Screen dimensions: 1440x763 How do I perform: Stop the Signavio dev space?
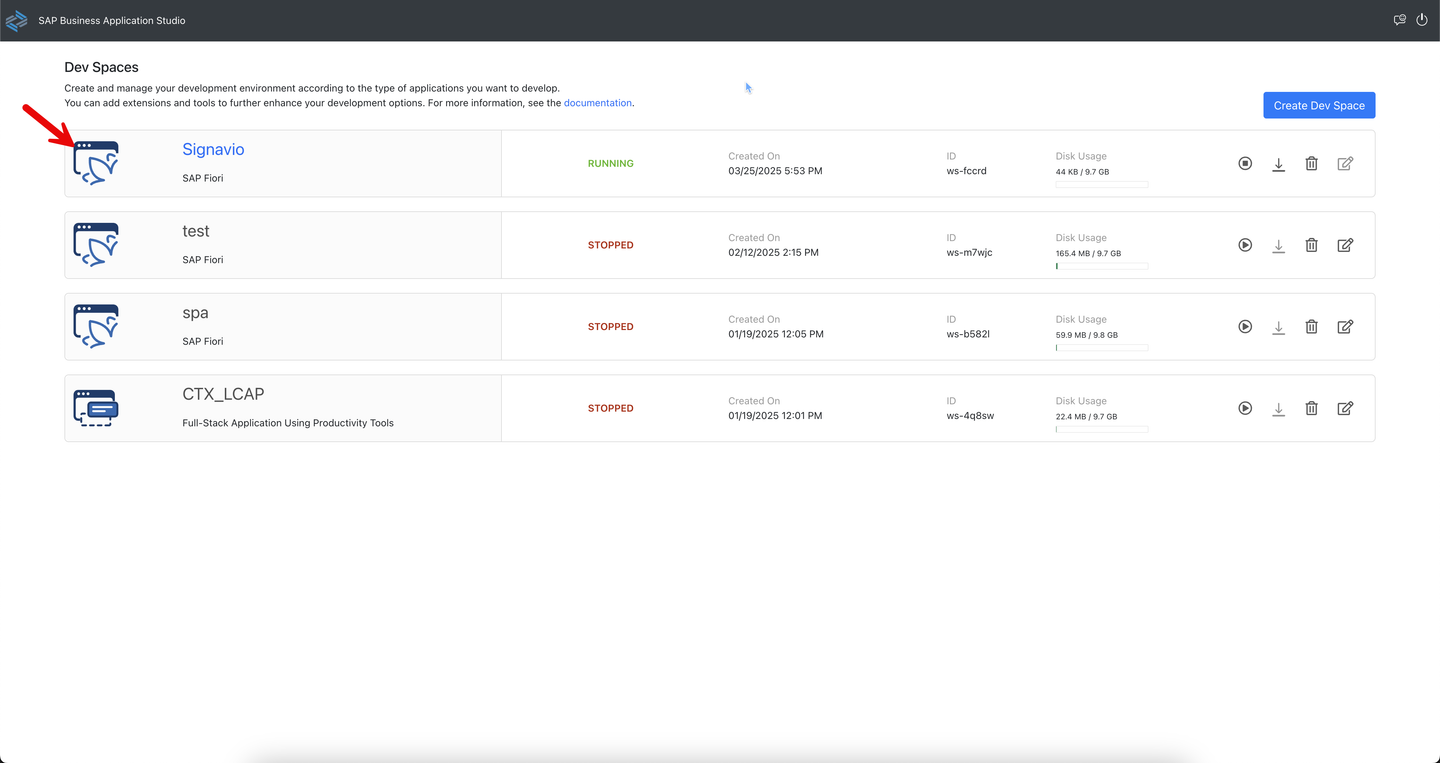pos(1245,163)
